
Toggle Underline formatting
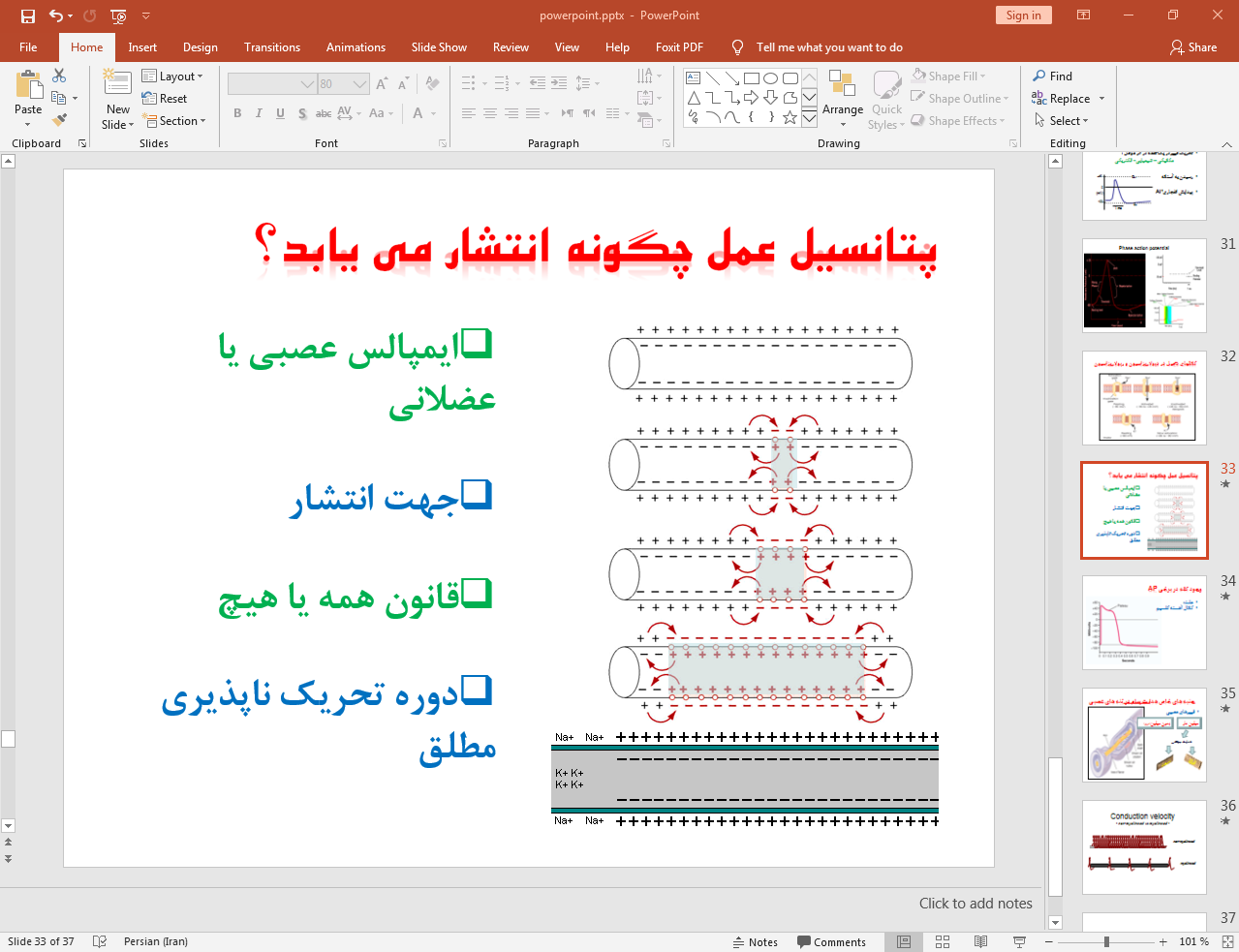[x=280, y=113]
